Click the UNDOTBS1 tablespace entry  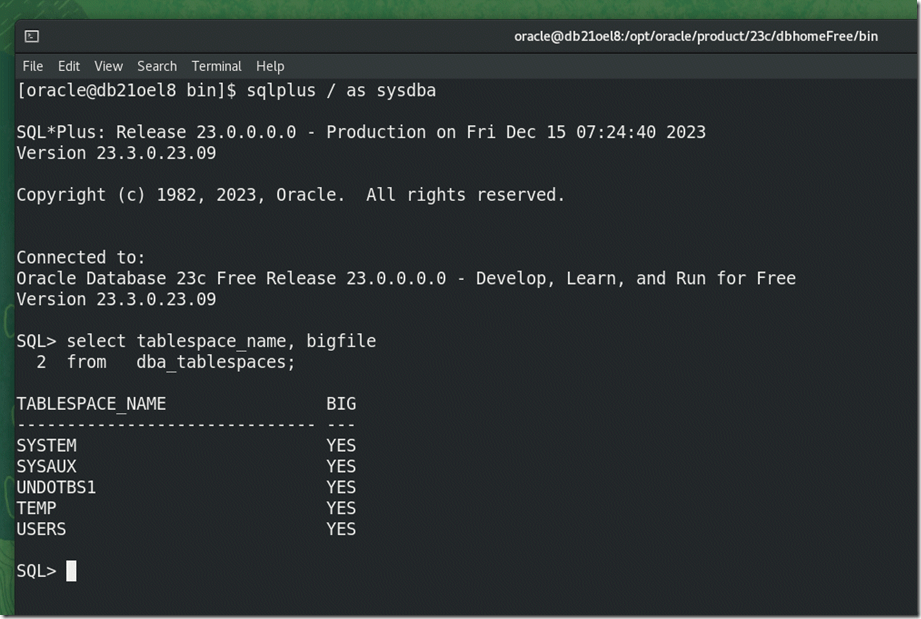point(56,487)
